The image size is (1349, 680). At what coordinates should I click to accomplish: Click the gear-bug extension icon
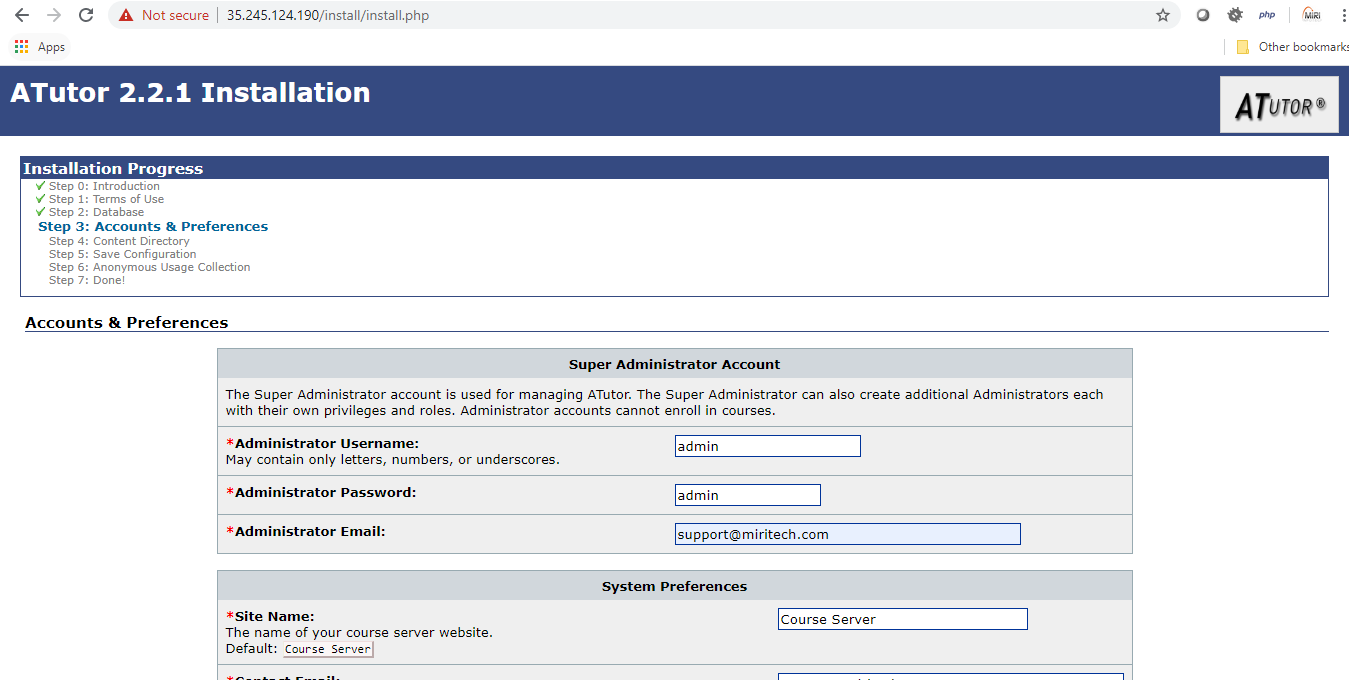click(1235, 15)
